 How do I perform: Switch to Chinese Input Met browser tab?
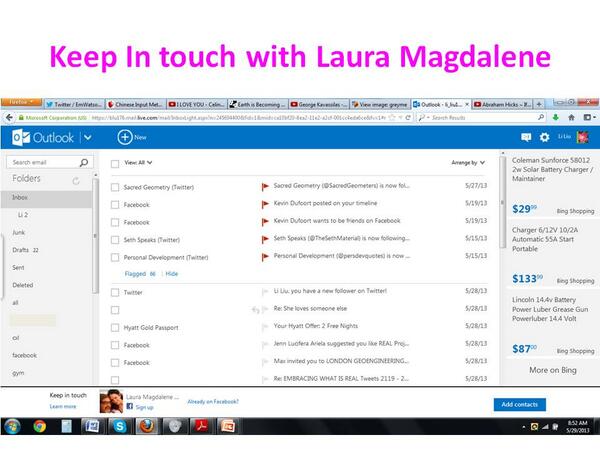tap(135, 104)
